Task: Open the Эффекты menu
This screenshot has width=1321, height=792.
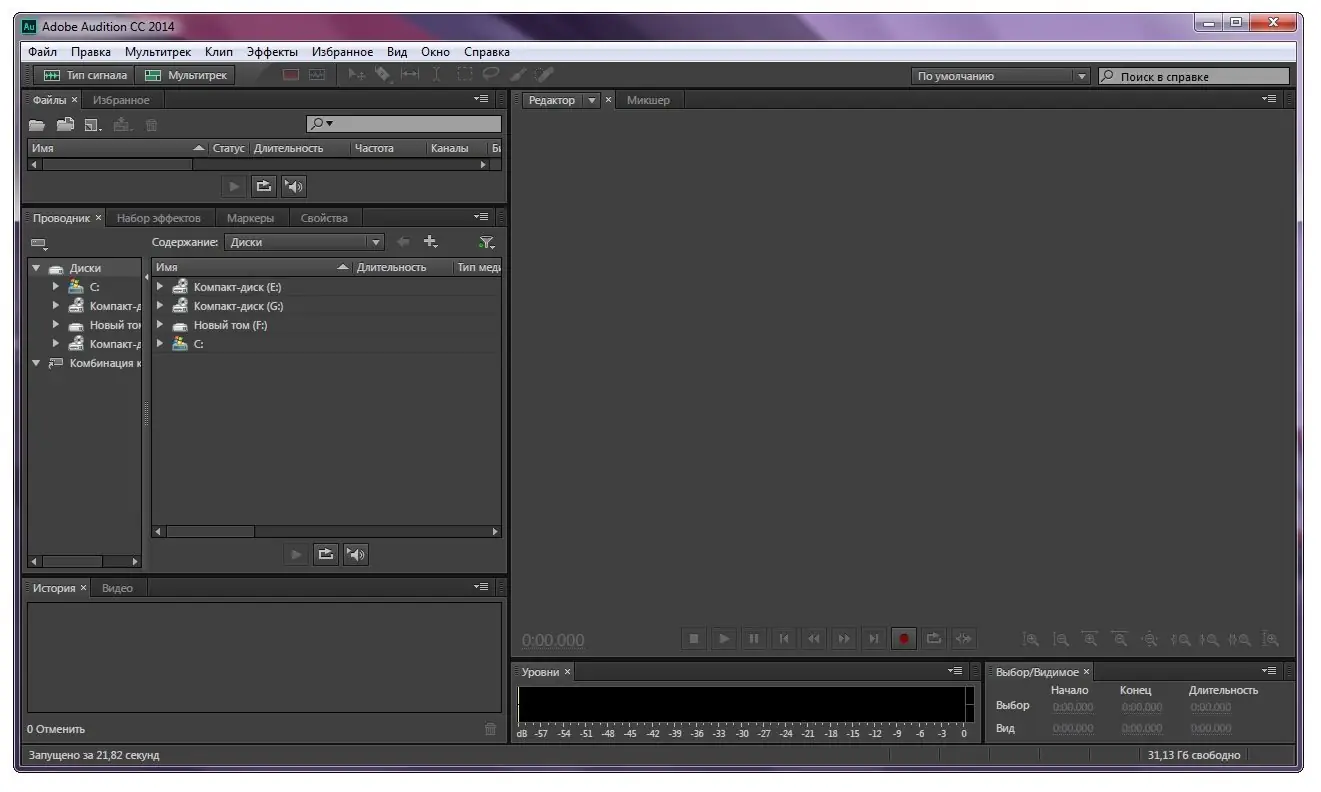Action: pos(272,52)
